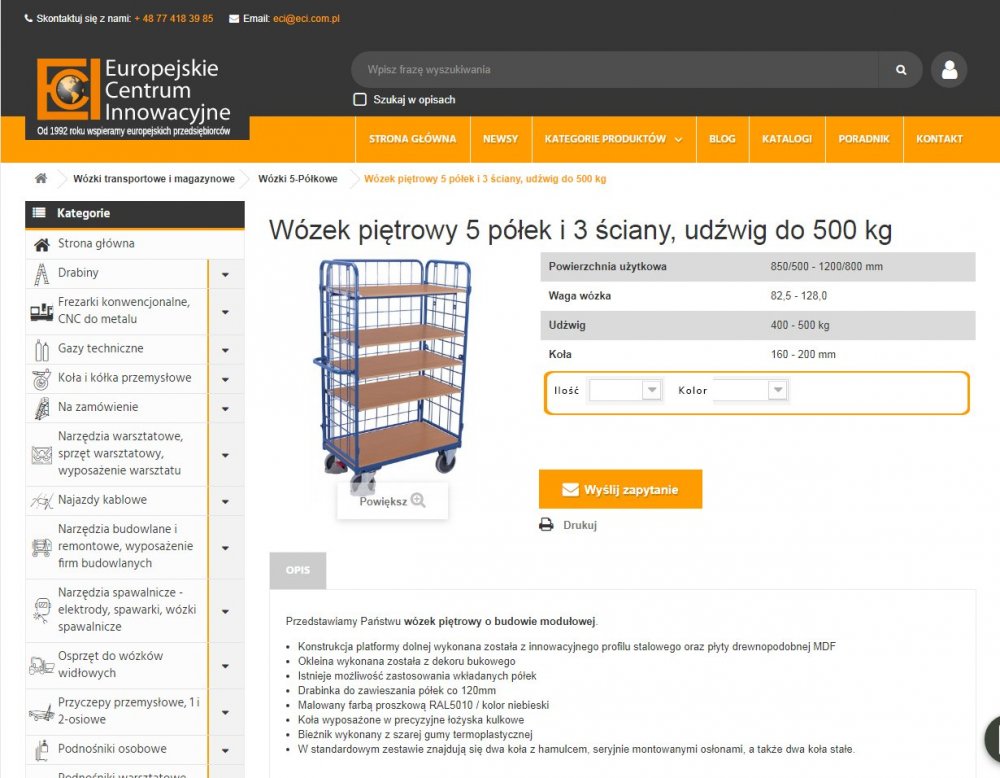Screen dimensions: 1000x778
Task: Go to the Kontakt menu item
Action: (939, 139)
